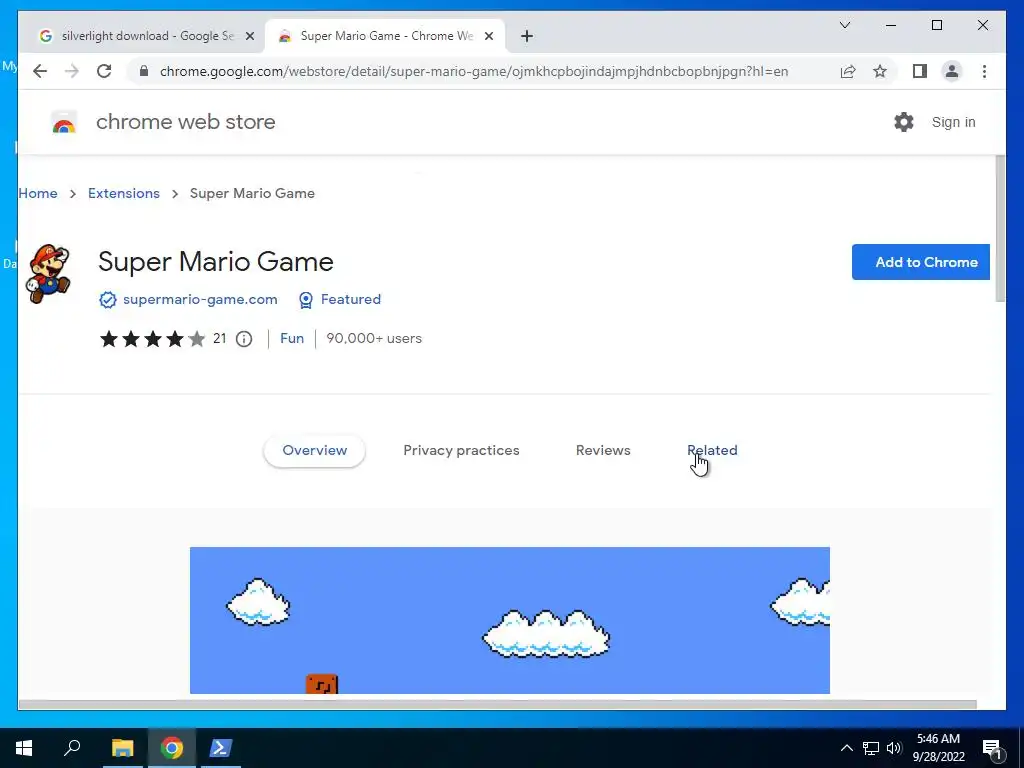This screenshot has width=1024, height=768.
Task: Click the vertical page scrollbar
Action: tap(1000, 229)
